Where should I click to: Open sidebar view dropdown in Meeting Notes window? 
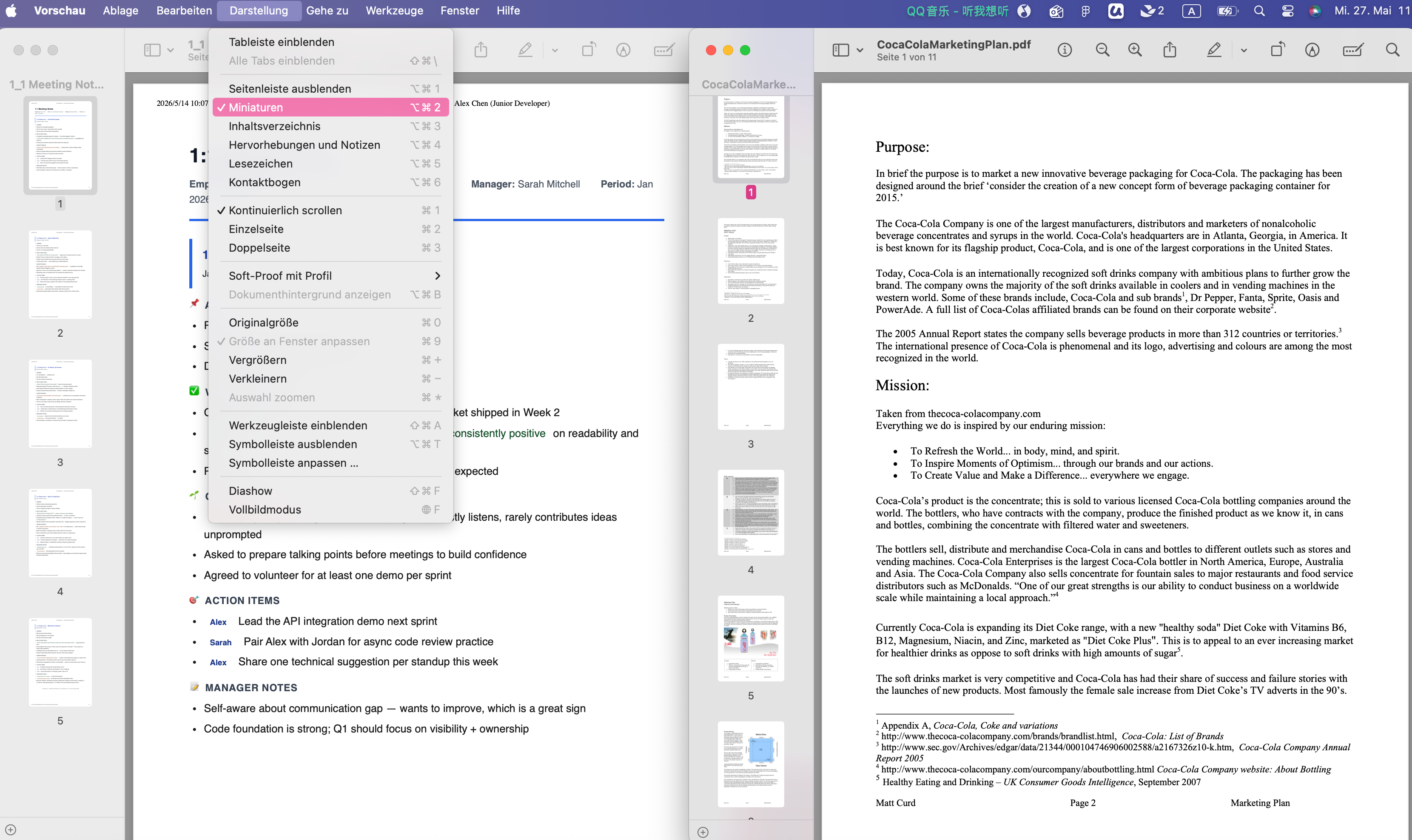tap(171, 51)
